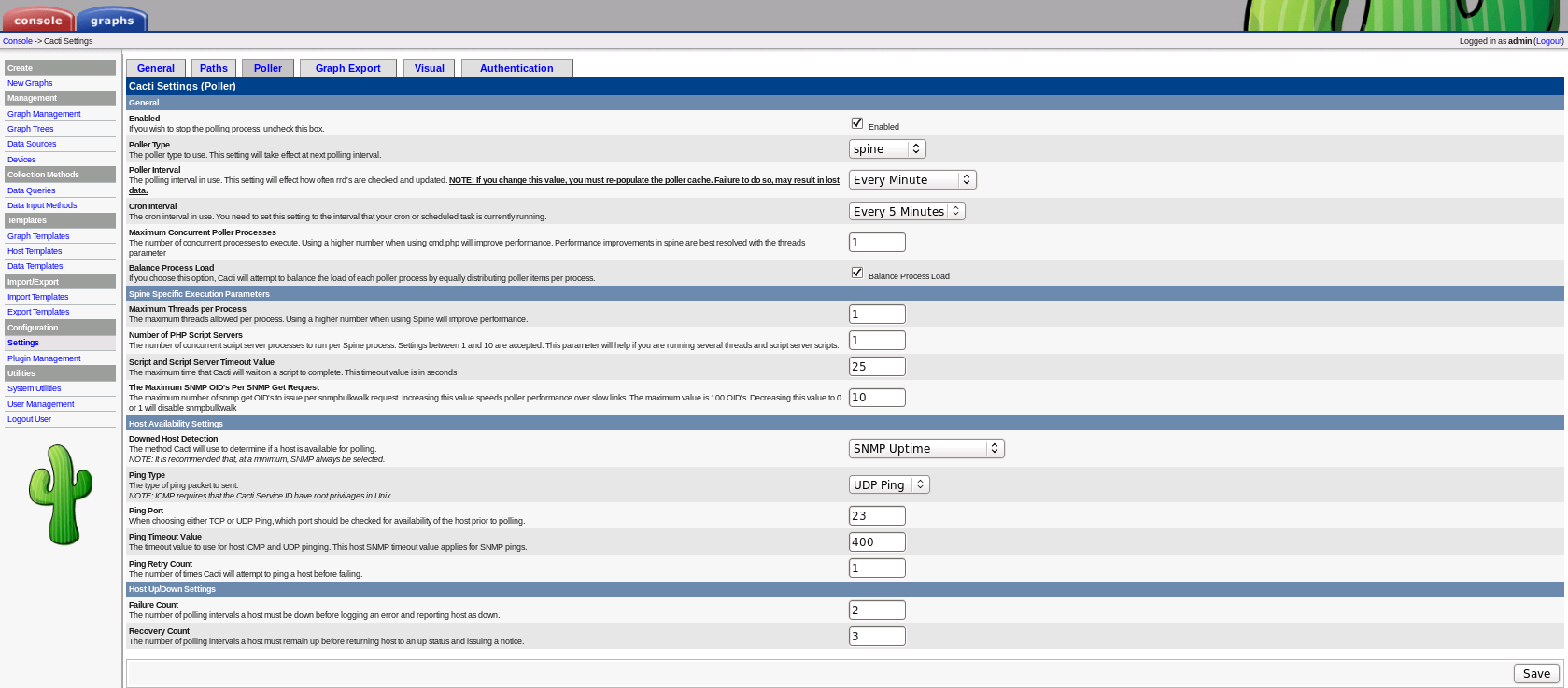The height and width of the screenshot is (688, 1568).
Task: Open Graph Trees in sidebar
Action: 31,129
